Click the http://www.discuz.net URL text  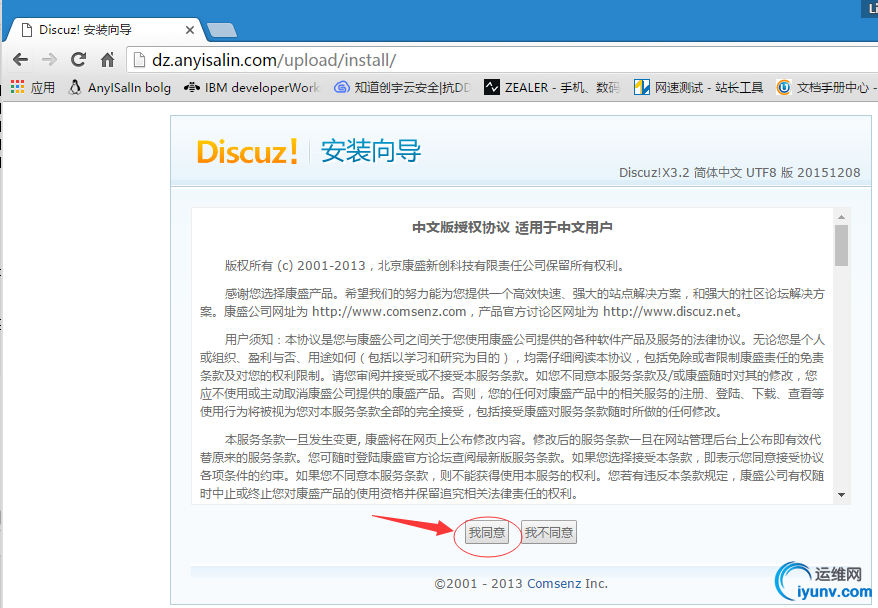669,311
